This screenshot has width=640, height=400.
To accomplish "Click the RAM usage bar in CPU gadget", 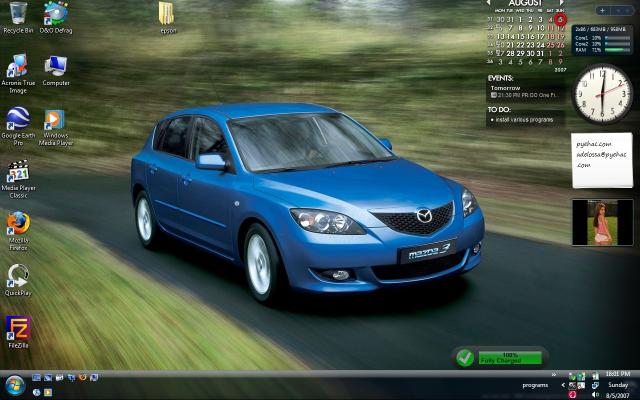I will point(617,50).
